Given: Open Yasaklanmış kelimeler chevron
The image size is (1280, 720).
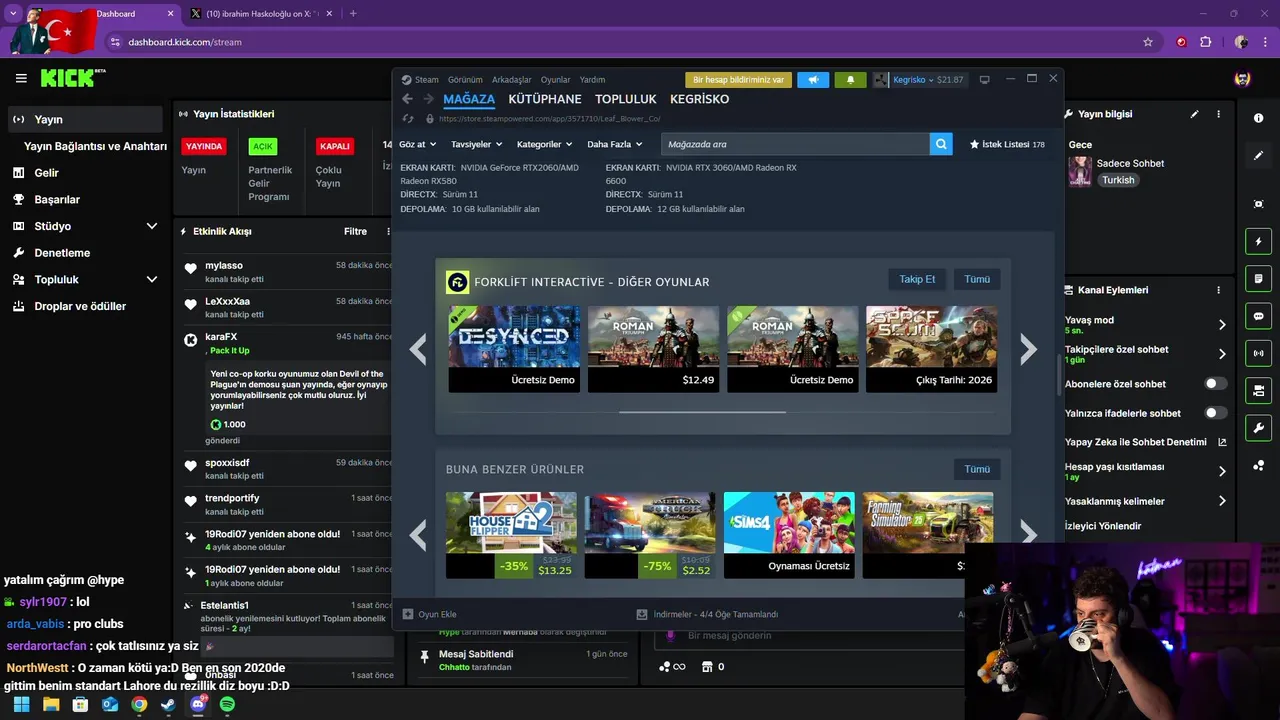Looking at the screenshot, I should [x=1222, y=501].
